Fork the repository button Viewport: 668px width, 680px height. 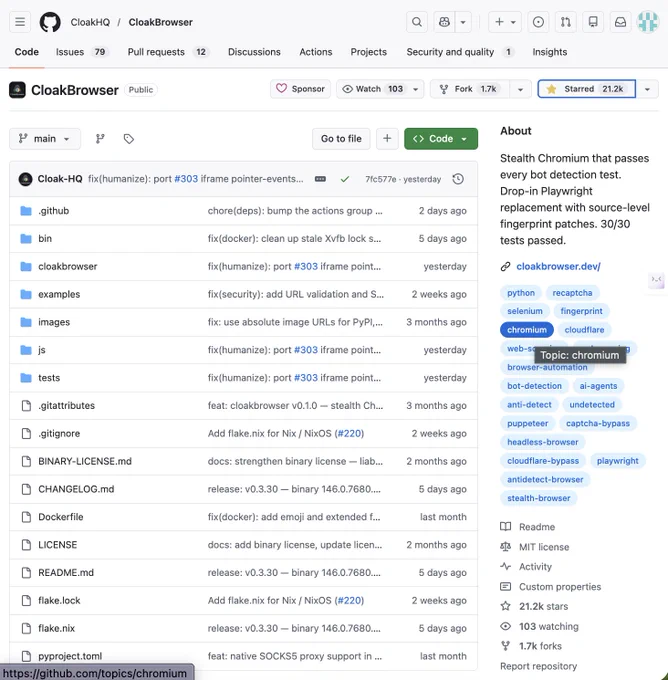pyautogui.click(x=469, y=89)
